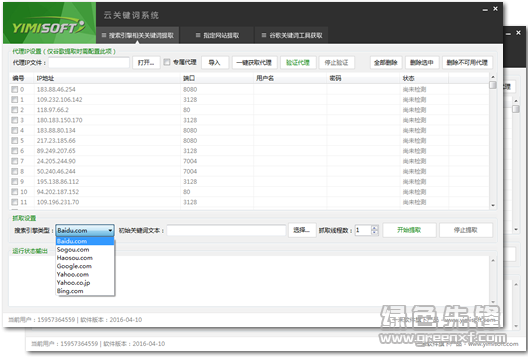Select checkbox for row 217.23.185.66
Screen dimensions: 528x363
pos(14,140)
